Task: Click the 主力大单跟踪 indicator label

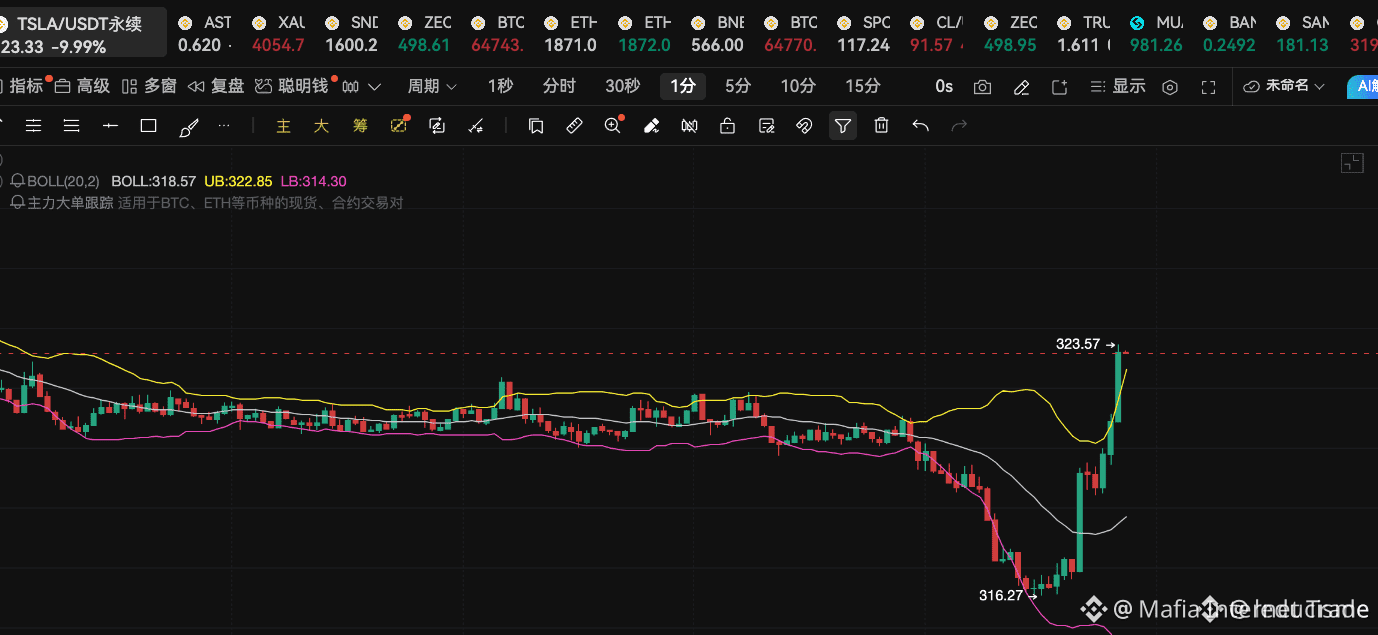Action: click(x=70, y=203)
